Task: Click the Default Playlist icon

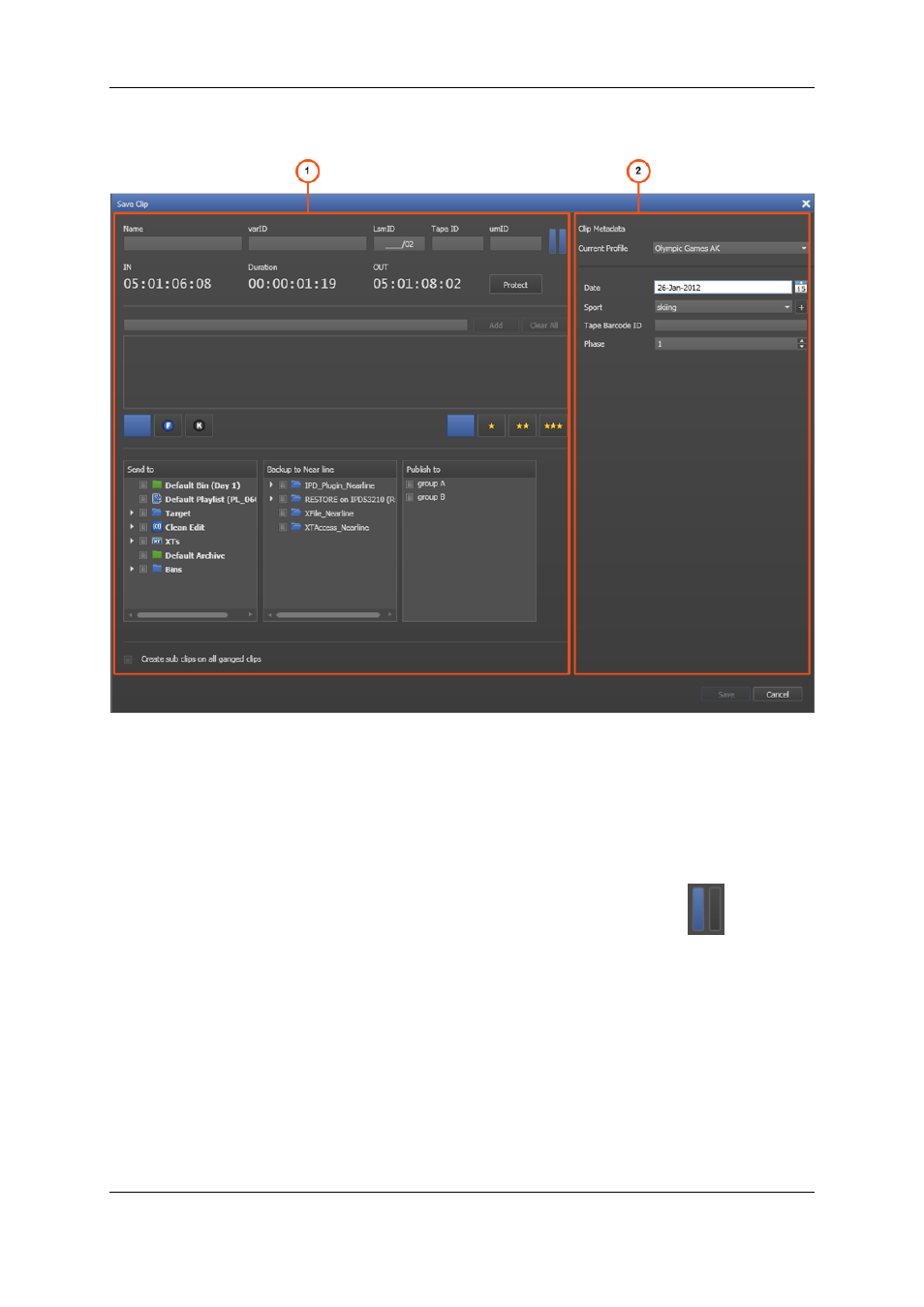Action: (x=157, y=499)
